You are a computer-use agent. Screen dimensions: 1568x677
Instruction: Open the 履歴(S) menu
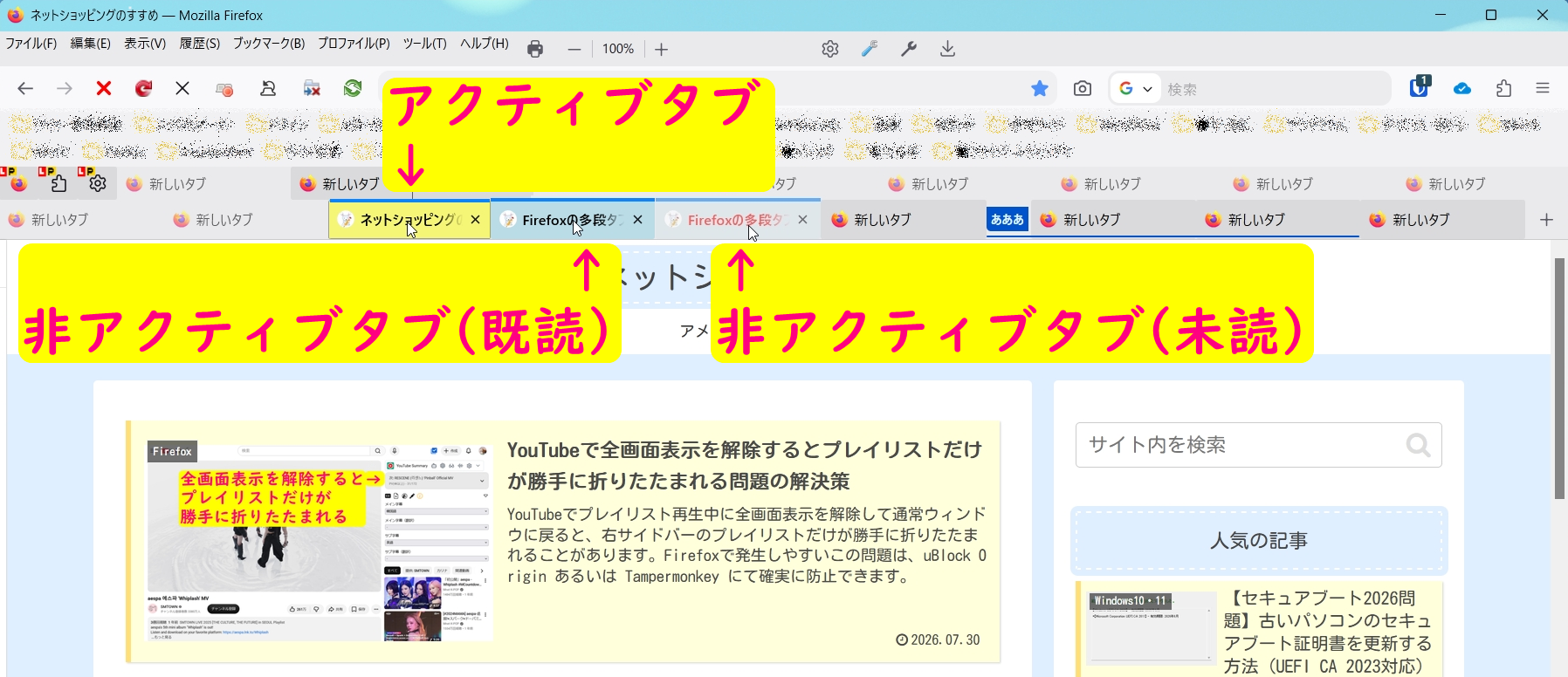click(x=199, y=43)
